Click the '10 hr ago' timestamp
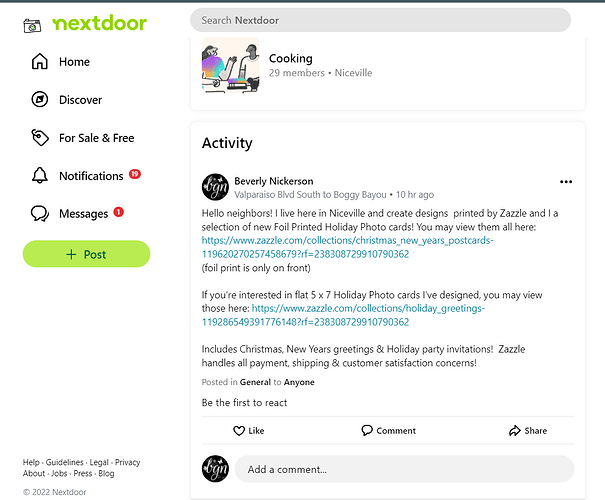Viewport: 605px width, 500px height. tap(415, 194)
